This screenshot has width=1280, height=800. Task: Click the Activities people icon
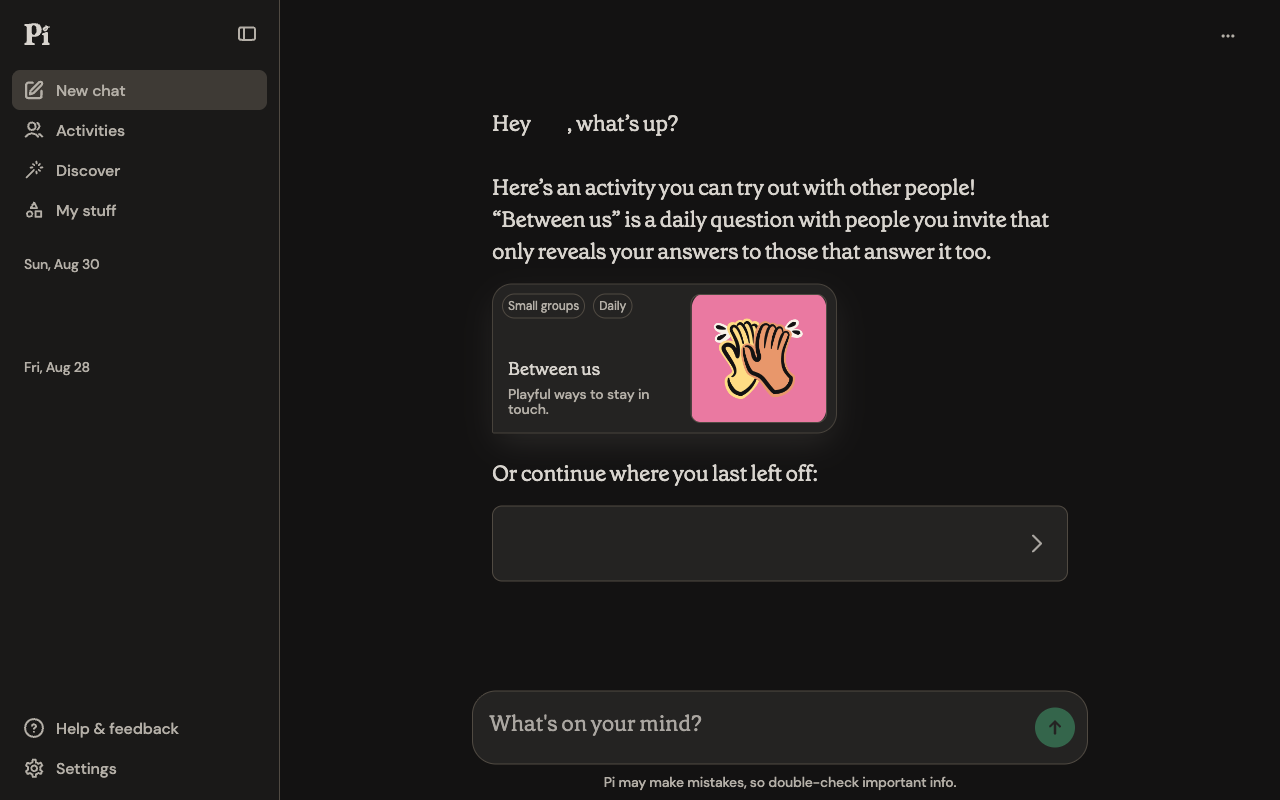34,130
